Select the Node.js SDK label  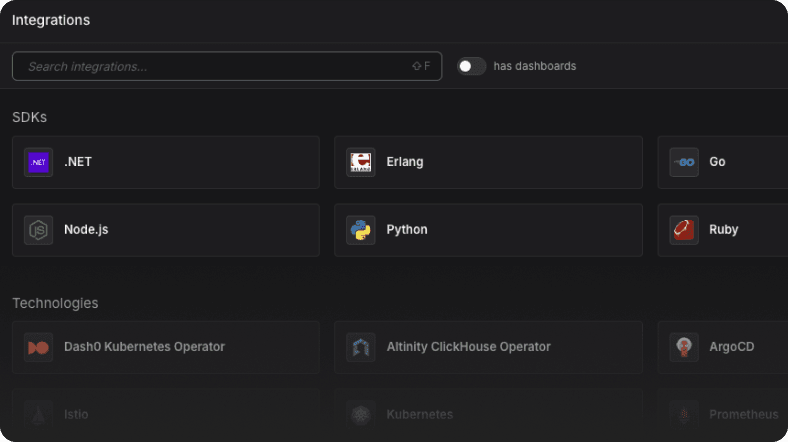pos(86,230)
